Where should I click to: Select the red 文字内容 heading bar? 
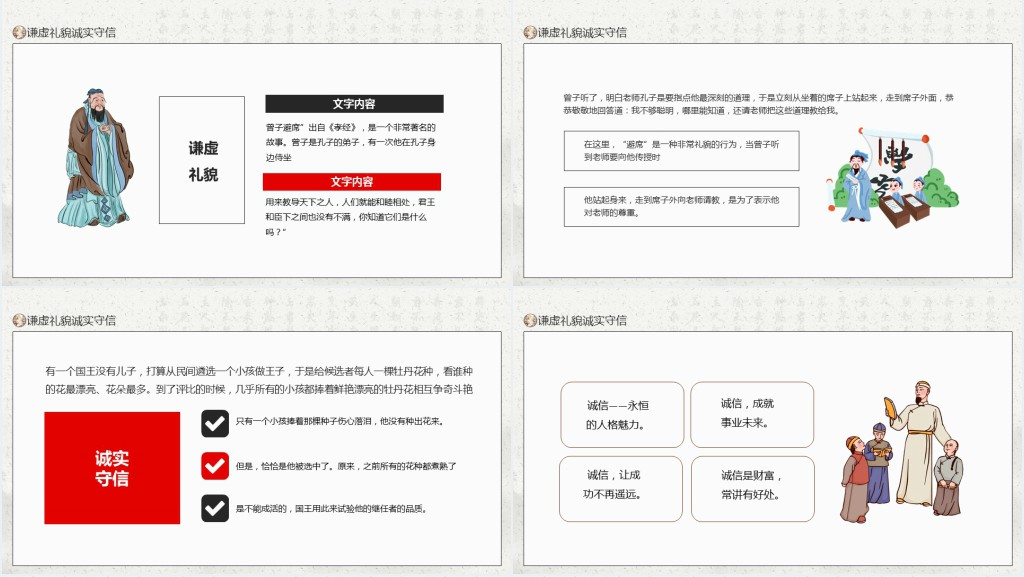point(352,182)
